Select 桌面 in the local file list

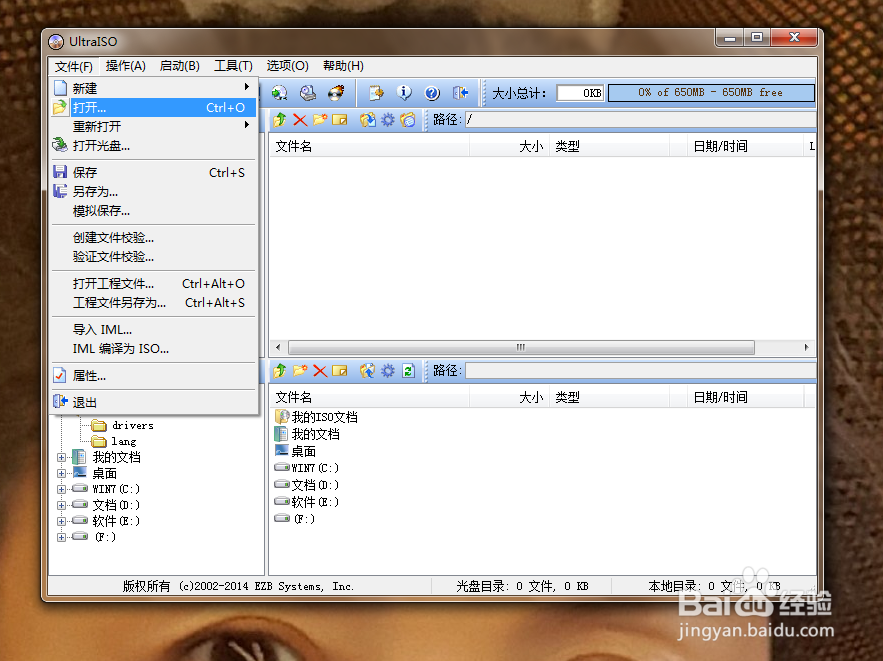coord(295,451)
